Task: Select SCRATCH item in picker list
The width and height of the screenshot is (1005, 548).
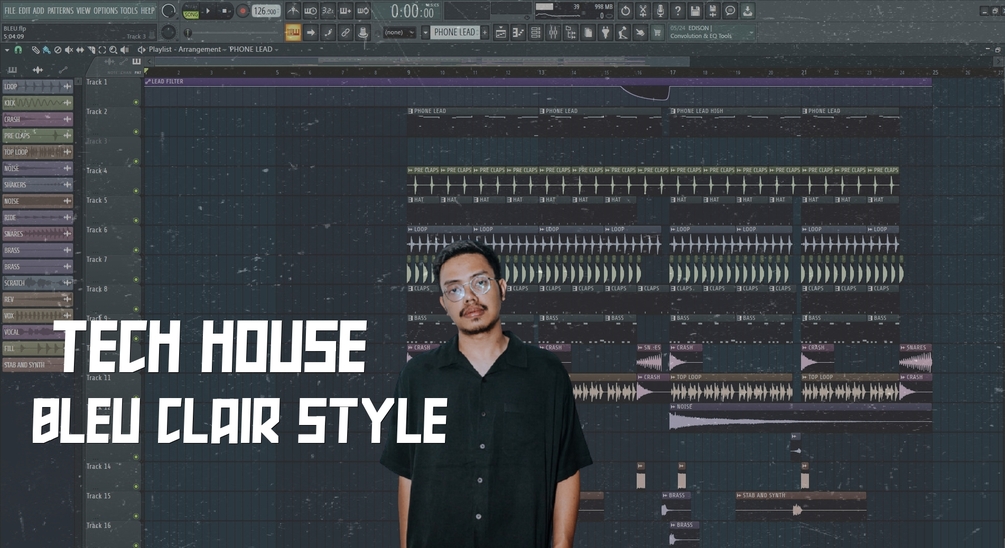Action: pyautogui.click(x=37, y=283)
